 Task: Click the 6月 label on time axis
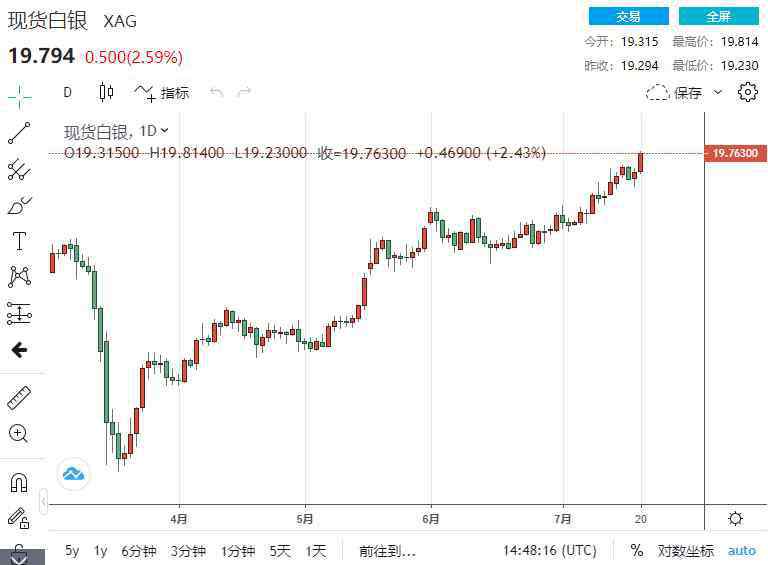coord(431,518)
